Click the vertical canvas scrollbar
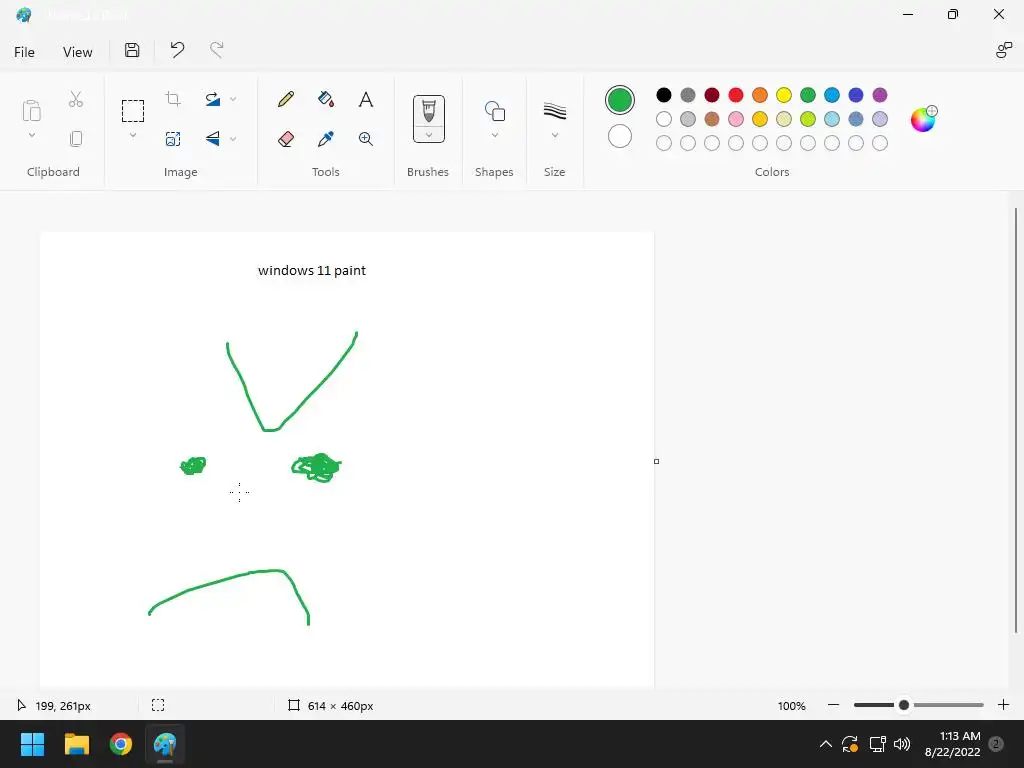The height and width of the screenshot is (768, 1024). tap(1016, 420)
